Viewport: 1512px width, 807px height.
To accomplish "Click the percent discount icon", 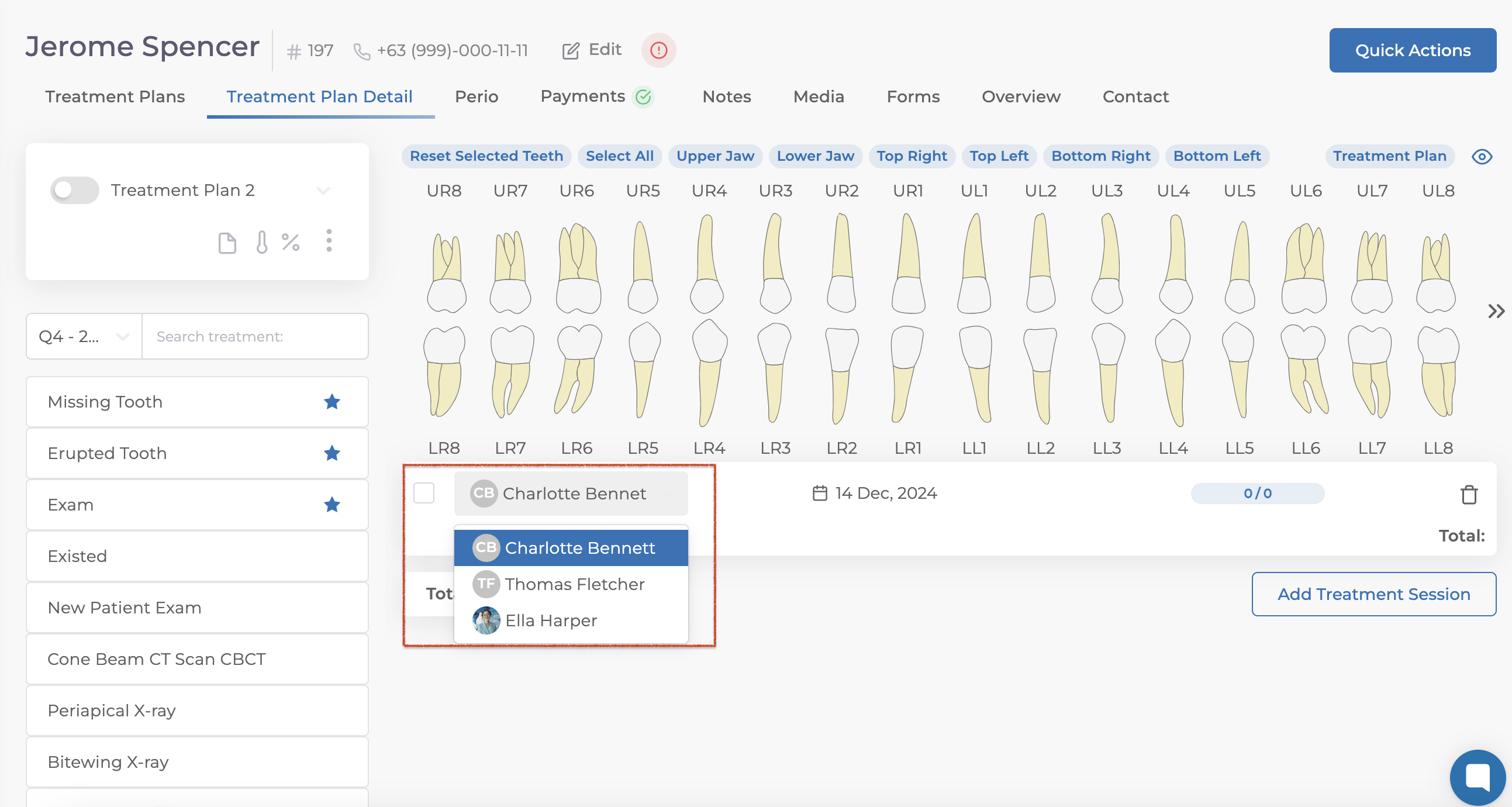I will pyautogui.click(x=291, y=242).
